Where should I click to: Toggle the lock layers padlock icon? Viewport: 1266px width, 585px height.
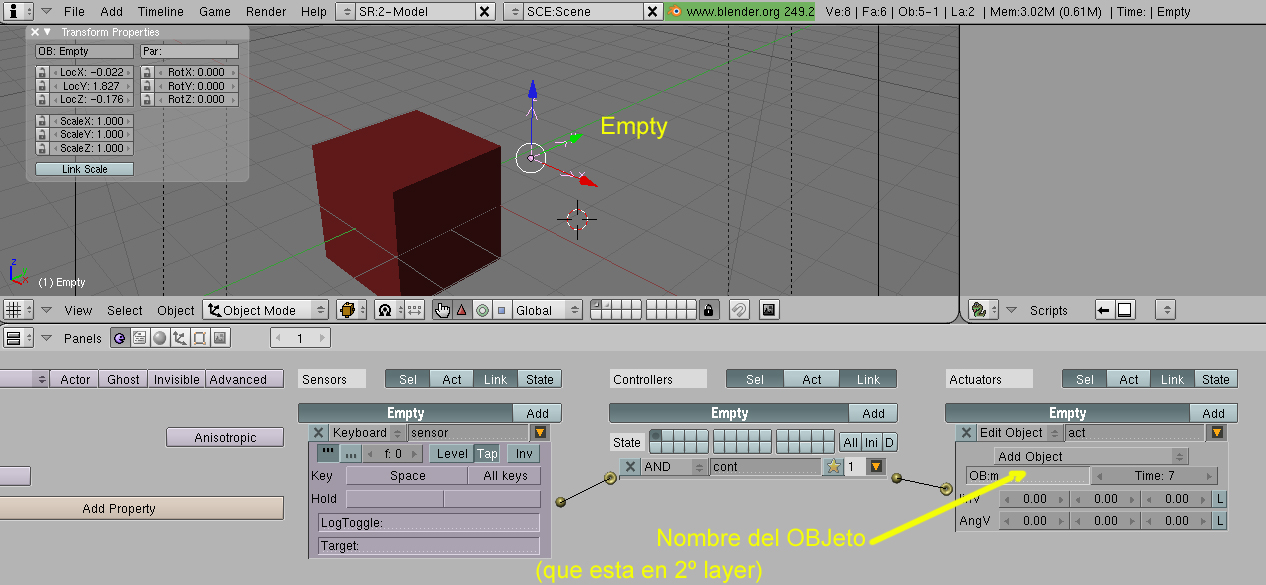[x=709, y=310]
